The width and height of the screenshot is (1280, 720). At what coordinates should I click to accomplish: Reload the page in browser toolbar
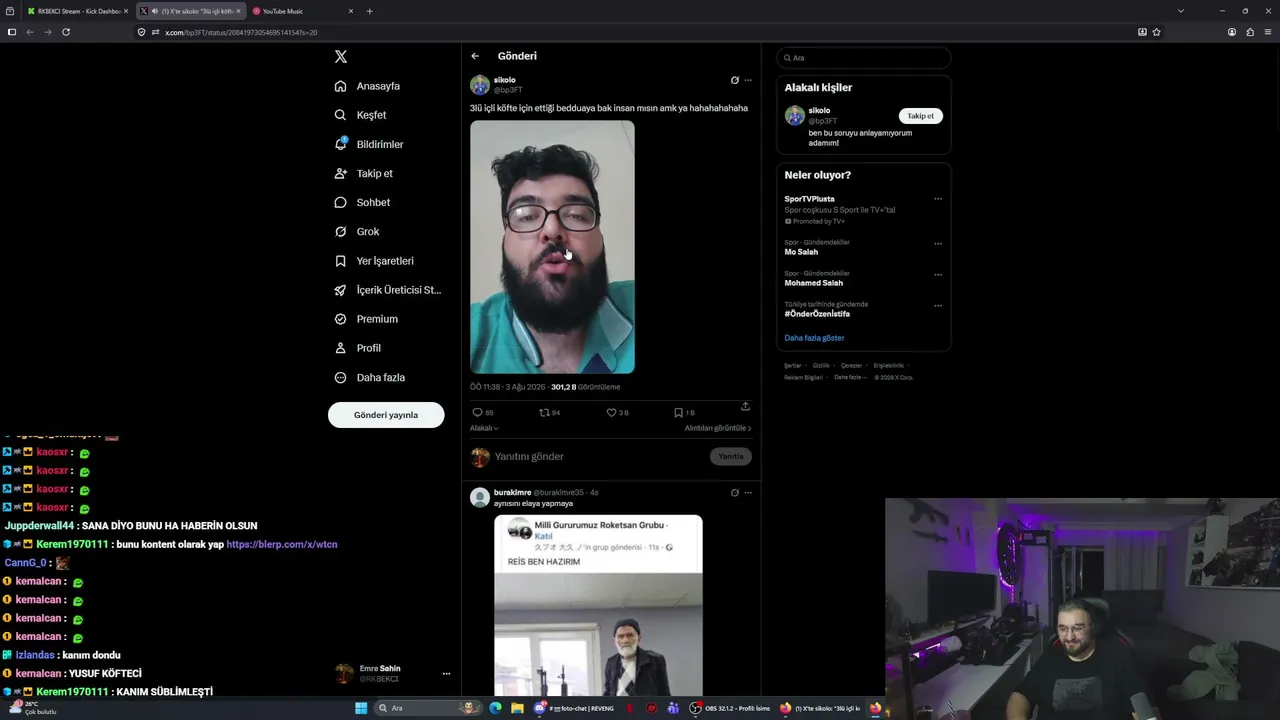pyautogui.click(x=66, y=32)
